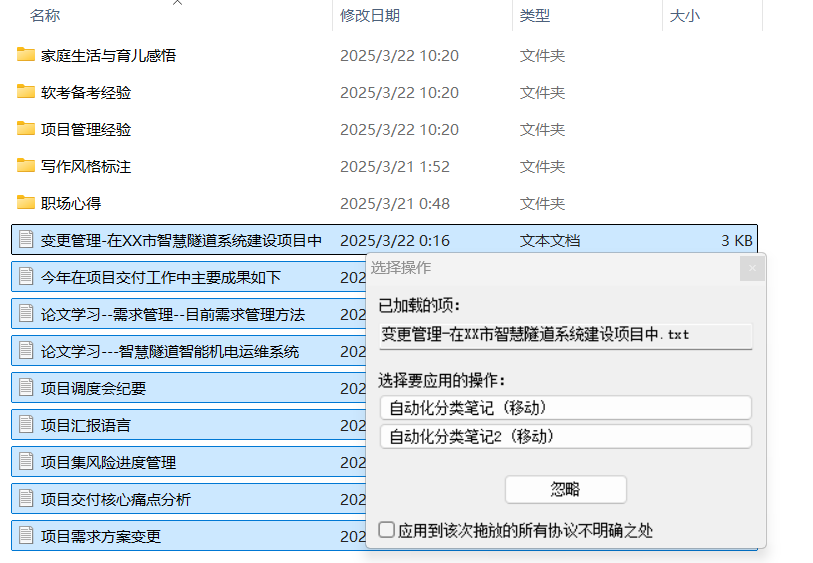Click 文本文档 type of 变更管理 file
This screenshot has height=563, width=813.
click(x=550, y=241)
